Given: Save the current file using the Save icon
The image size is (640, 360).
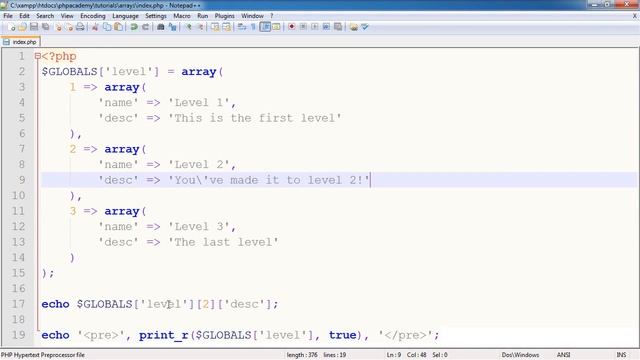Looking at the screenshot, I should (34, 27).
